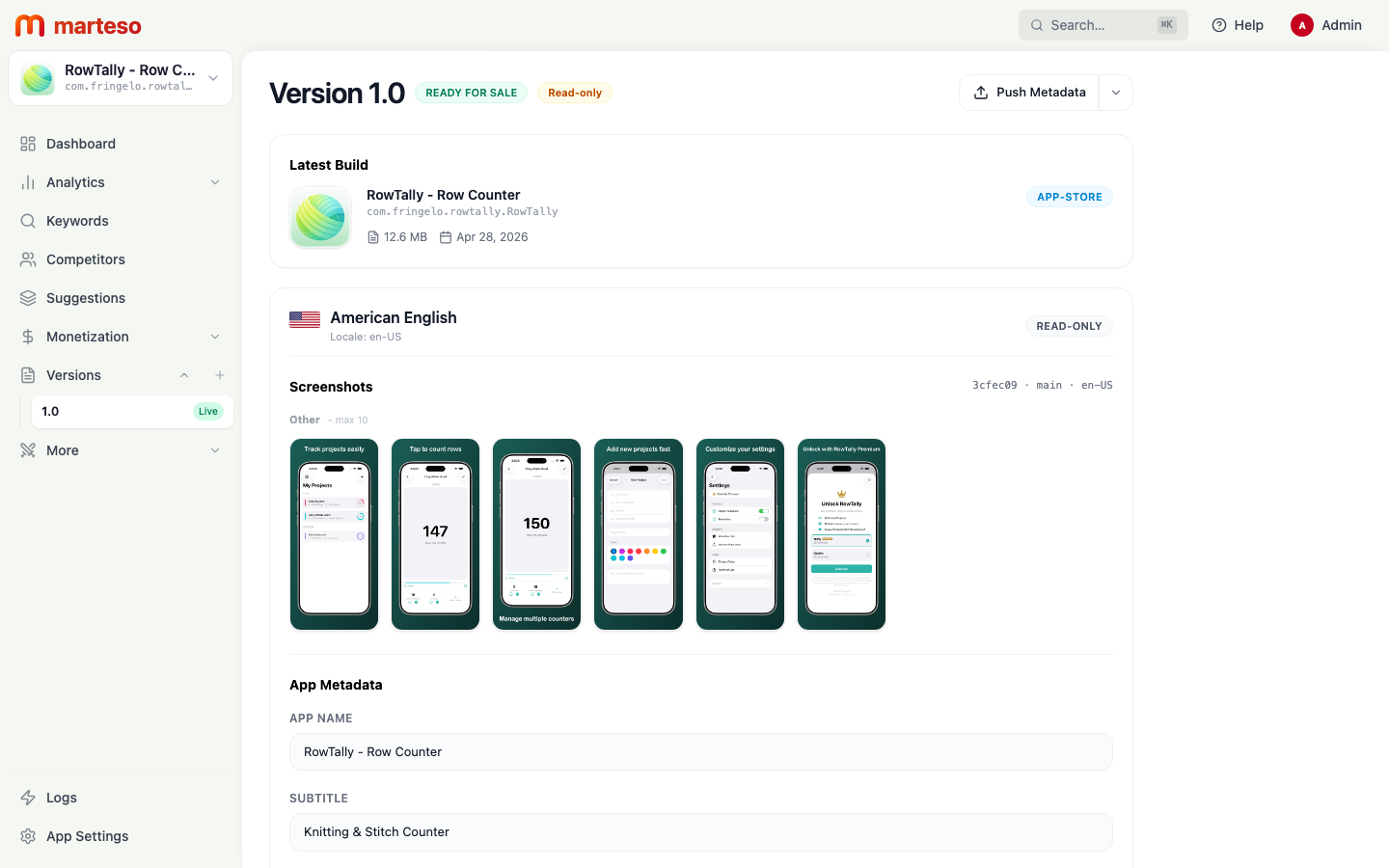Click the Suggestions layers icon
1389x868 pixels.
coord(28,298)
